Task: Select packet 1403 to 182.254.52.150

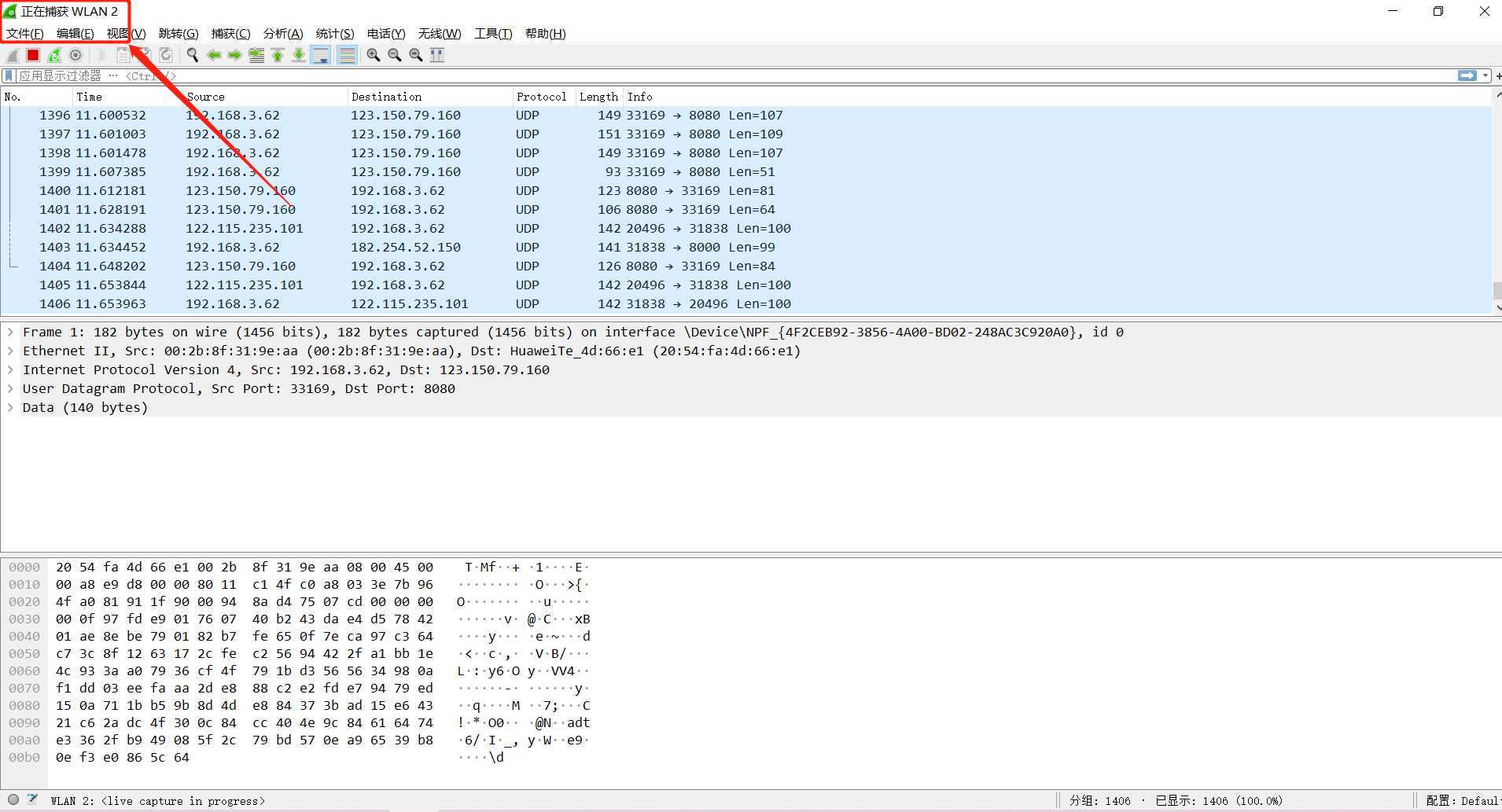Action: [x=745, y=247]
